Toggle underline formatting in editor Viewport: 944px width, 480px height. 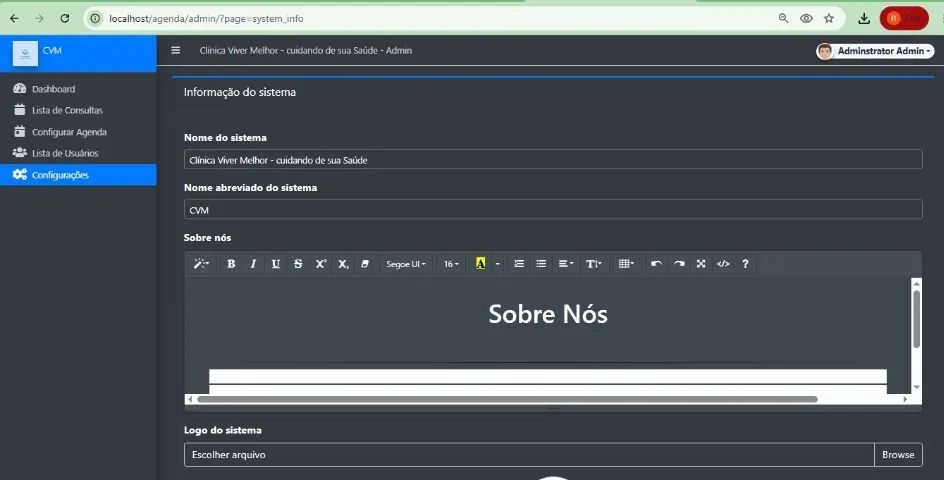point(276,264)
